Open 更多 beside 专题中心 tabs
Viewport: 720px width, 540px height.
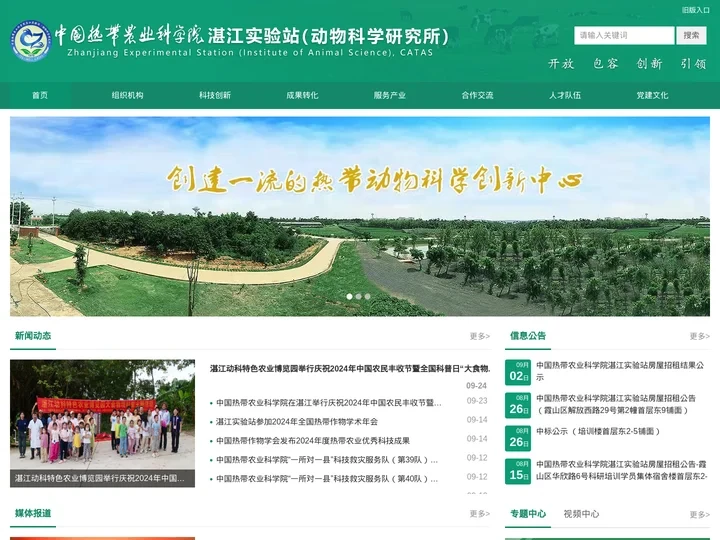(x=699, y=514)
